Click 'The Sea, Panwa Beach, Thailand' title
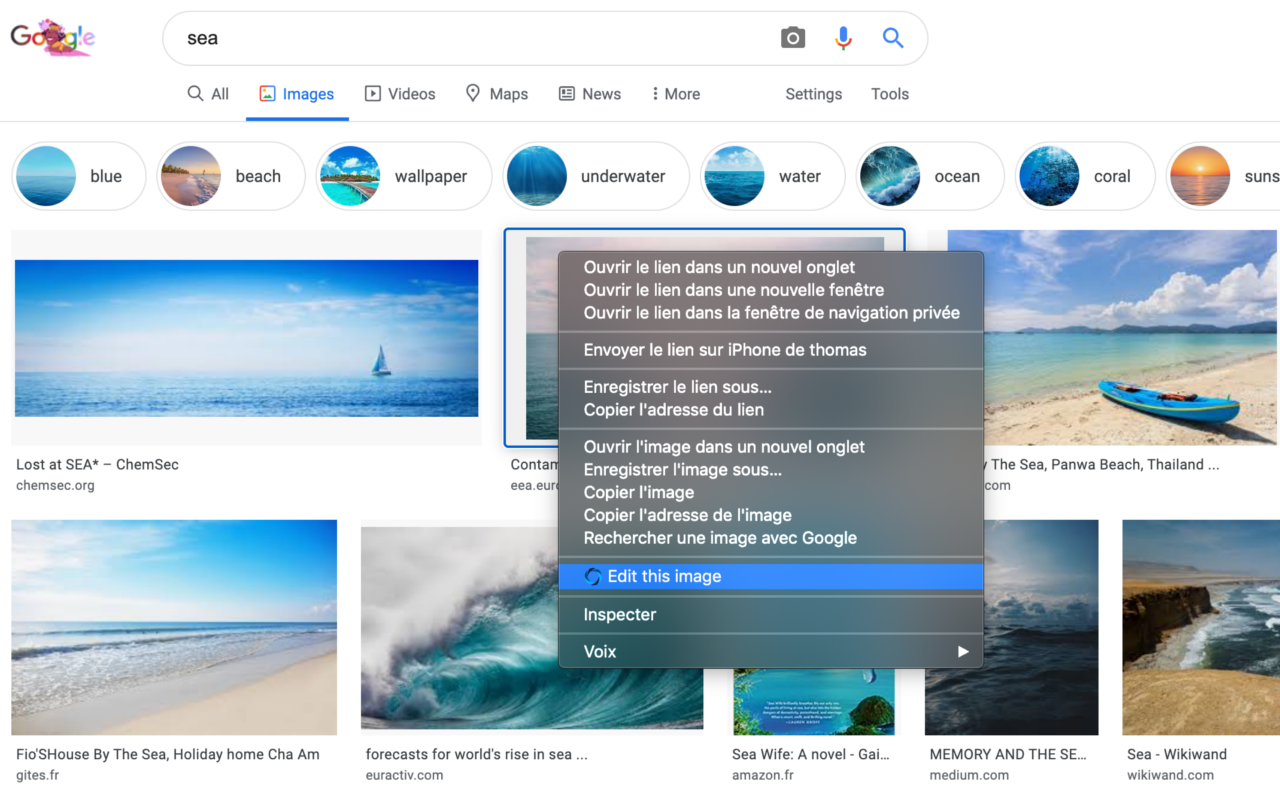Image resolution: width=1280 pixels, height=800 pixels. pyautogui.click(x=1103, y=464)
